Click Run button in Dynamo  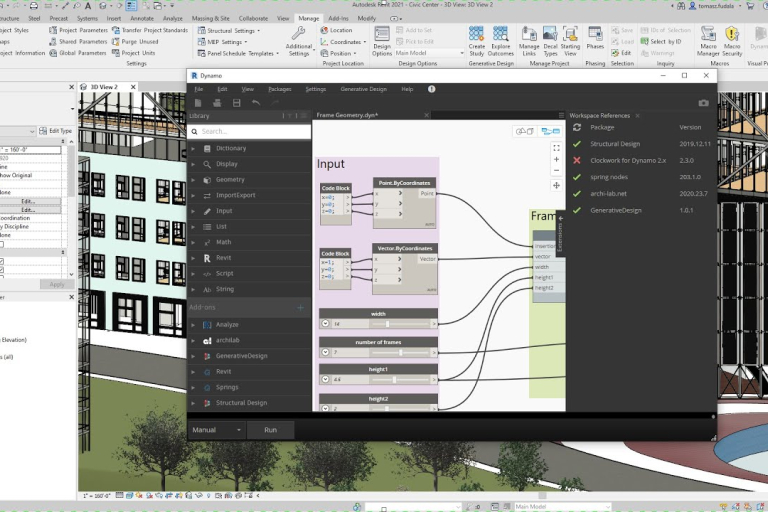click(x=270, y=430)
